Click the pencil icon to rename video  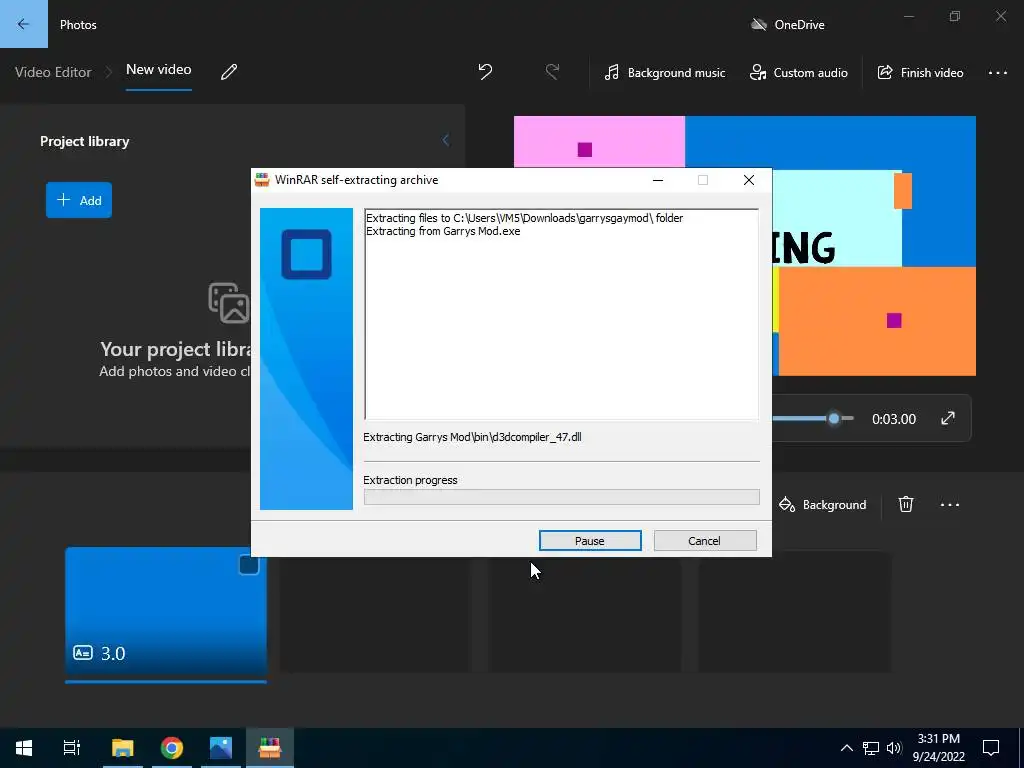tap(229, 72)
